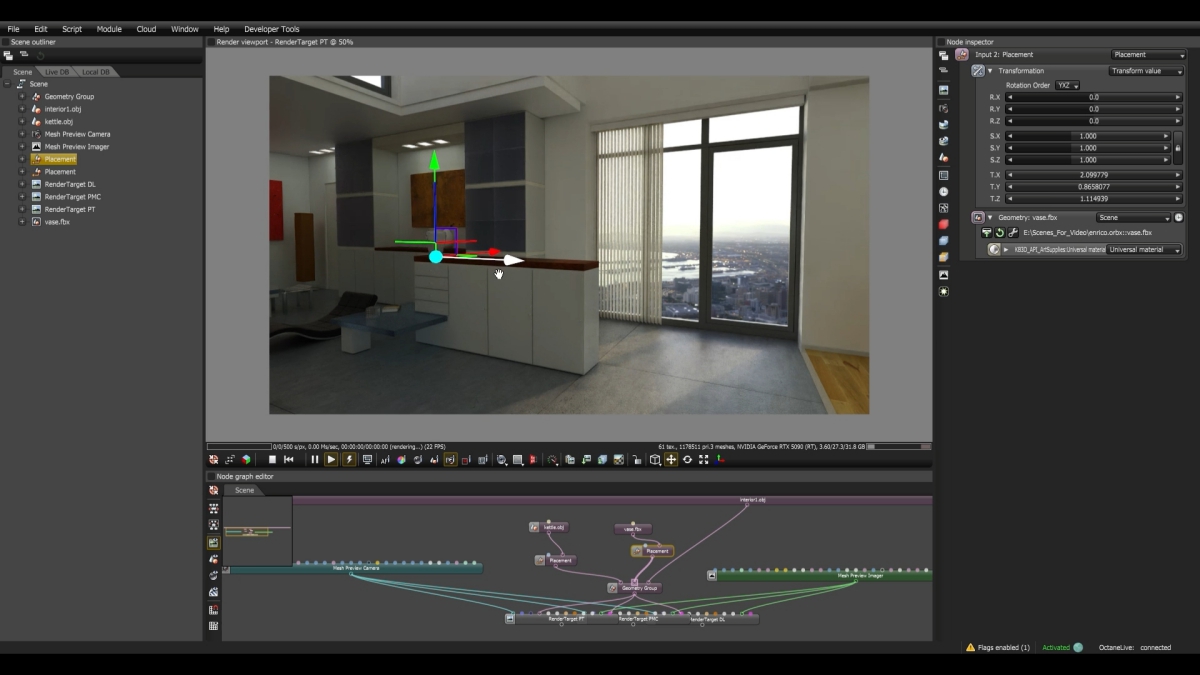
Task: Toggle the play render button
Action: (331, 460)
